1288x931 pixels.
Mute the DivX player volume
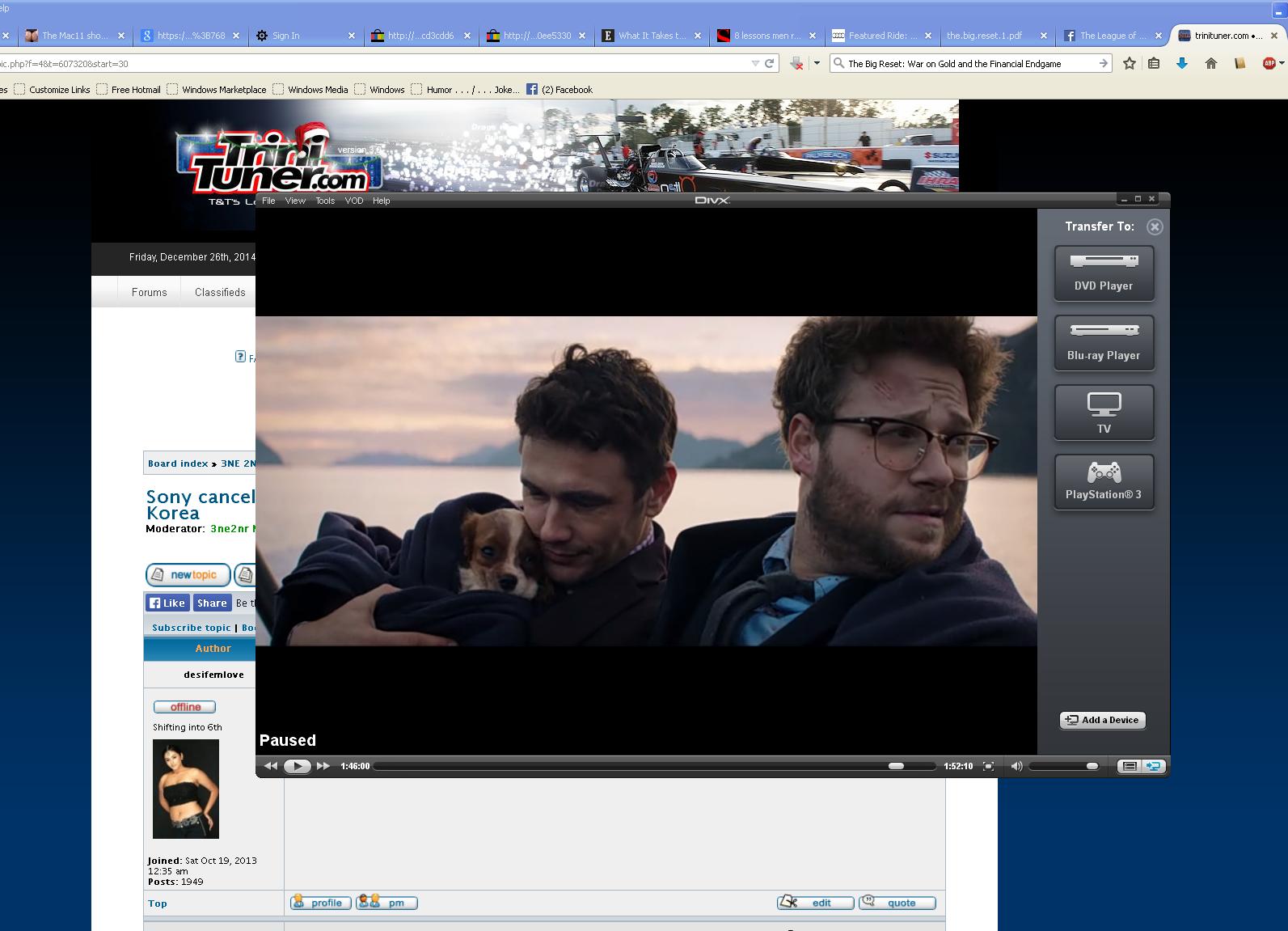(x=1016, y=766)
